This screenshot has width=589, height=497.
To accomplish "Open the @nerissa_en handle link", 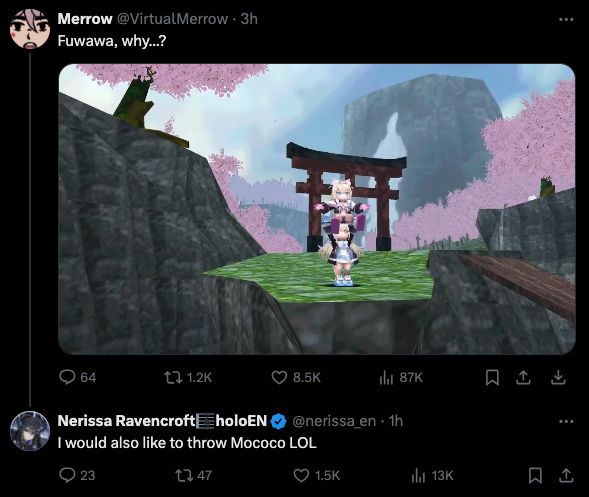I will point(334,421).
